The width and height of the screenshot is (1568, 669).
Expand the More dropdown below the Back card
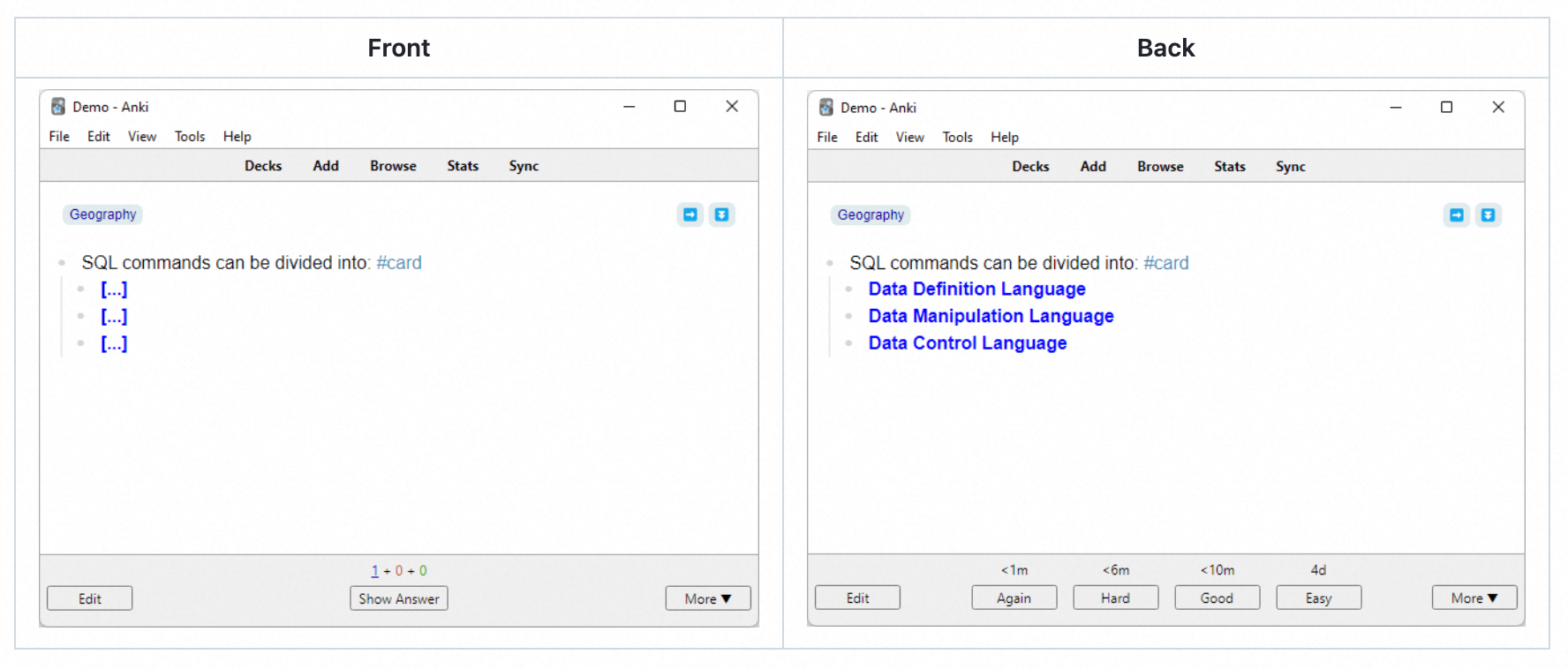click(x=1474, y=598)
